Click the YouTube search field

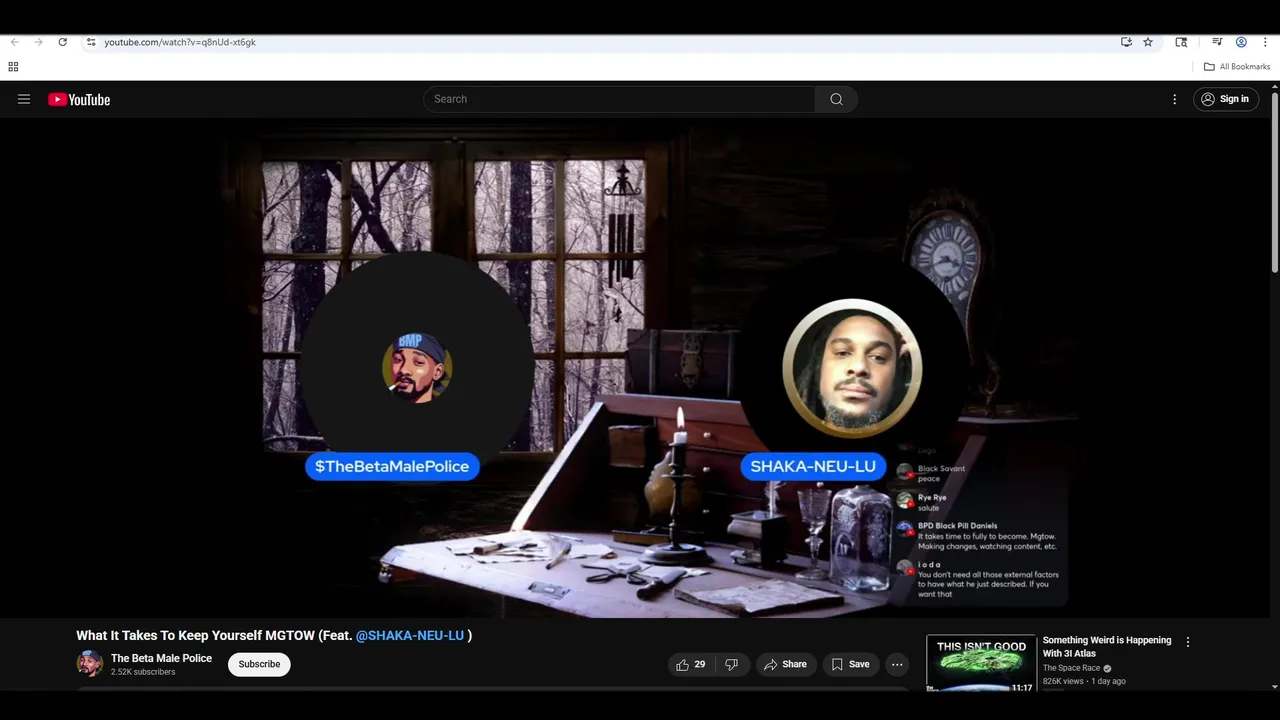pyautogui.click(x=619, y=99)
